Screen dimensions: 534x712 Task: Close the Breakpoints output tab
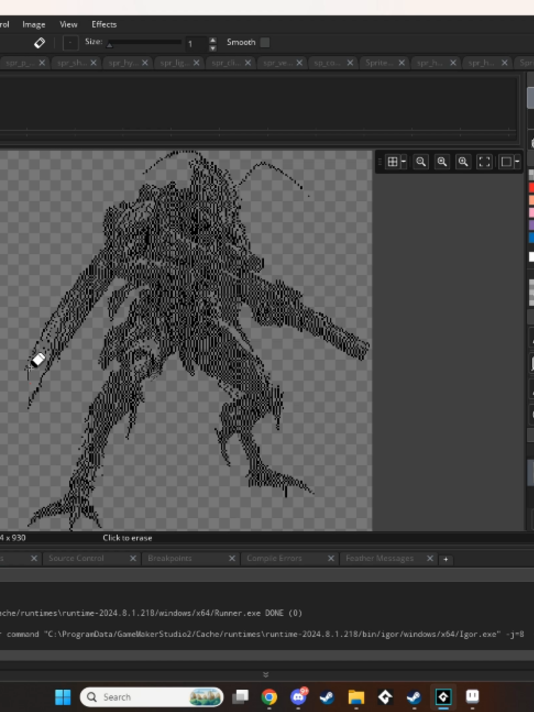click(x=232, y=558)
